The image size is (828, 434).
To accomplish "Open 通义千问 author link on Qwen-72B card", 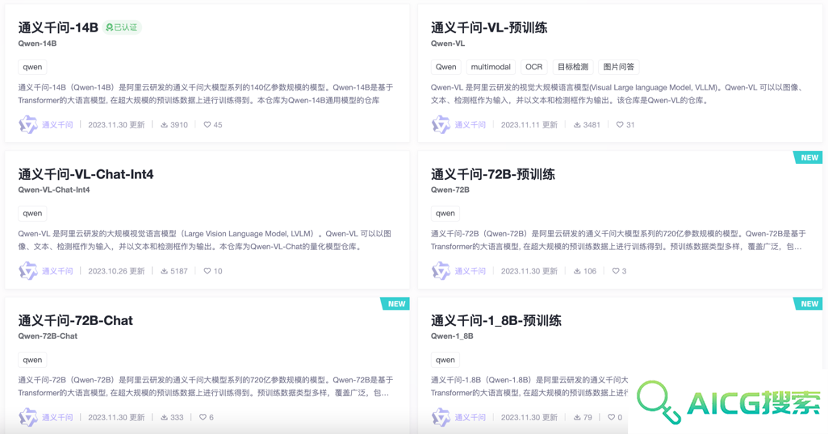I will 471,271.
